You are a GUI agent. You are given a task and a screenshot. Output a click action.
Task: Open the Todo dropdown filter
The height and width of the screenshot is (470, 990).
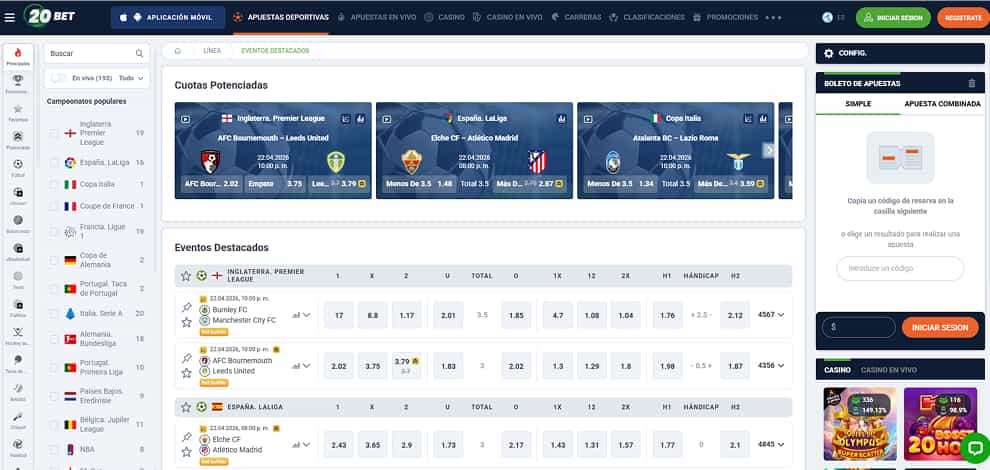[x=131, y=78]
